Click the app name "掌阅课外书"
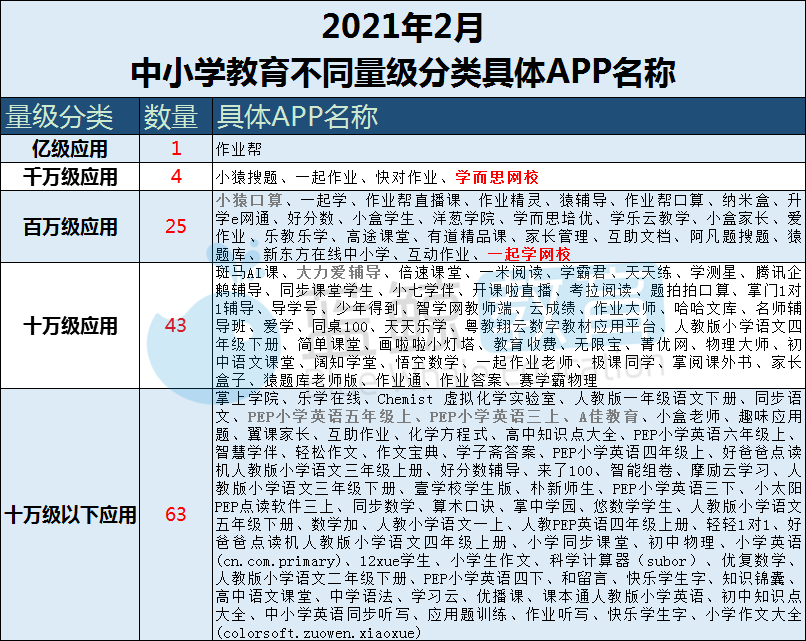 713,362
